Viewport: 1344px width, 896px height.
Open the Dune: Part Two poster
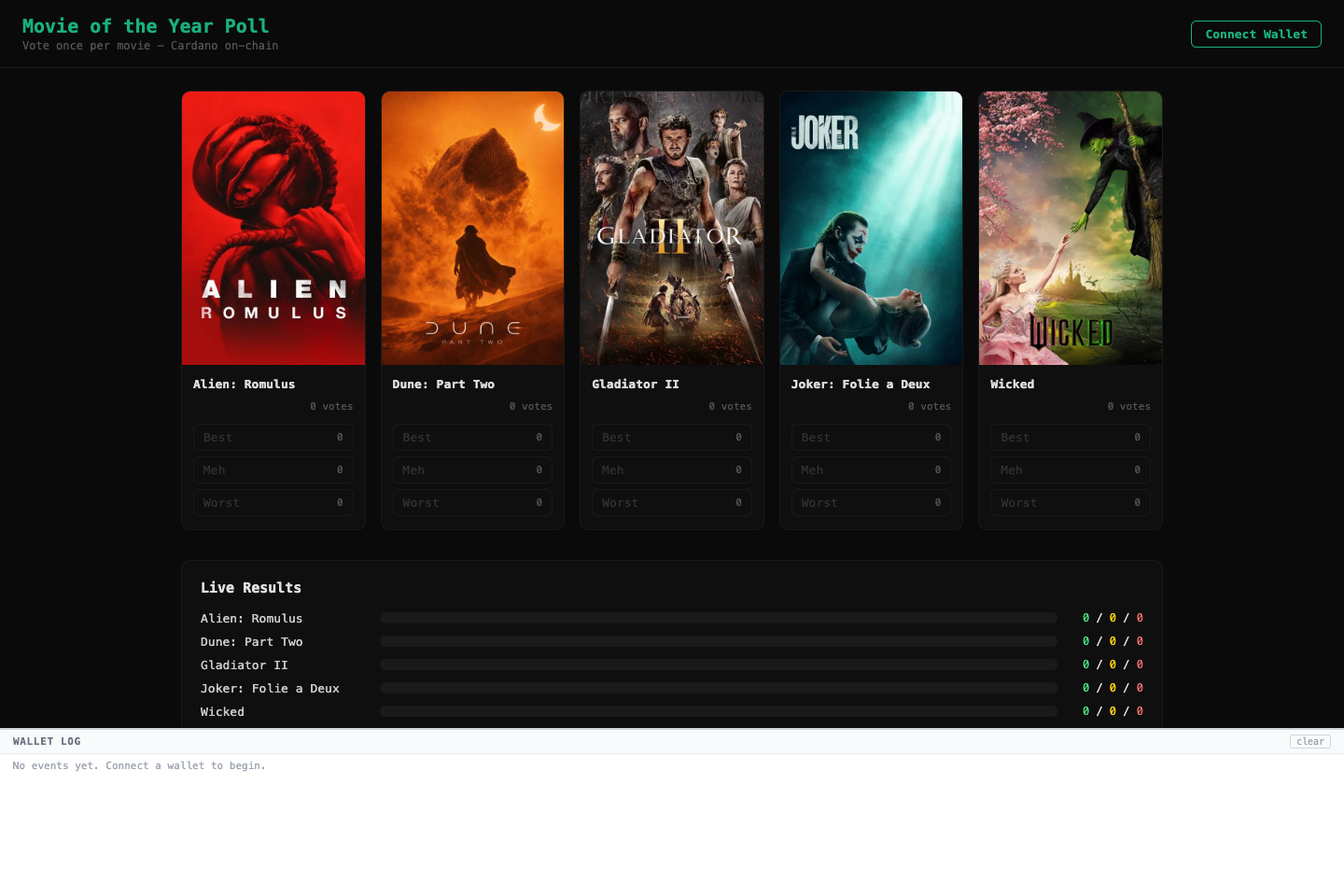(x=472, y=228)
